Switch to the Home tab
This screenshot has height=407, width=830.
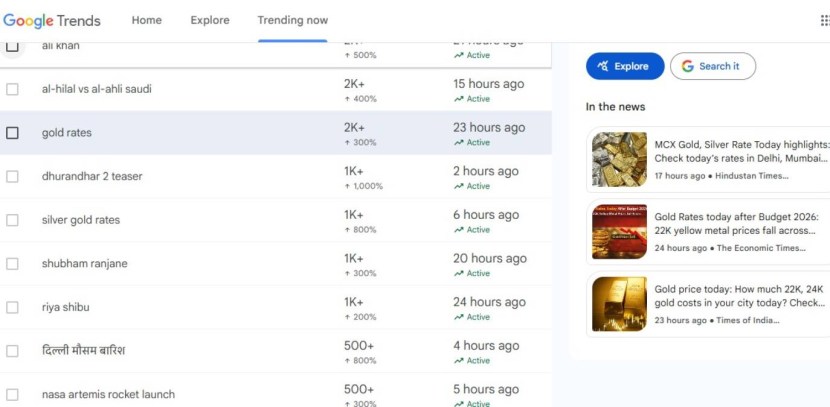tap(147, 21)
